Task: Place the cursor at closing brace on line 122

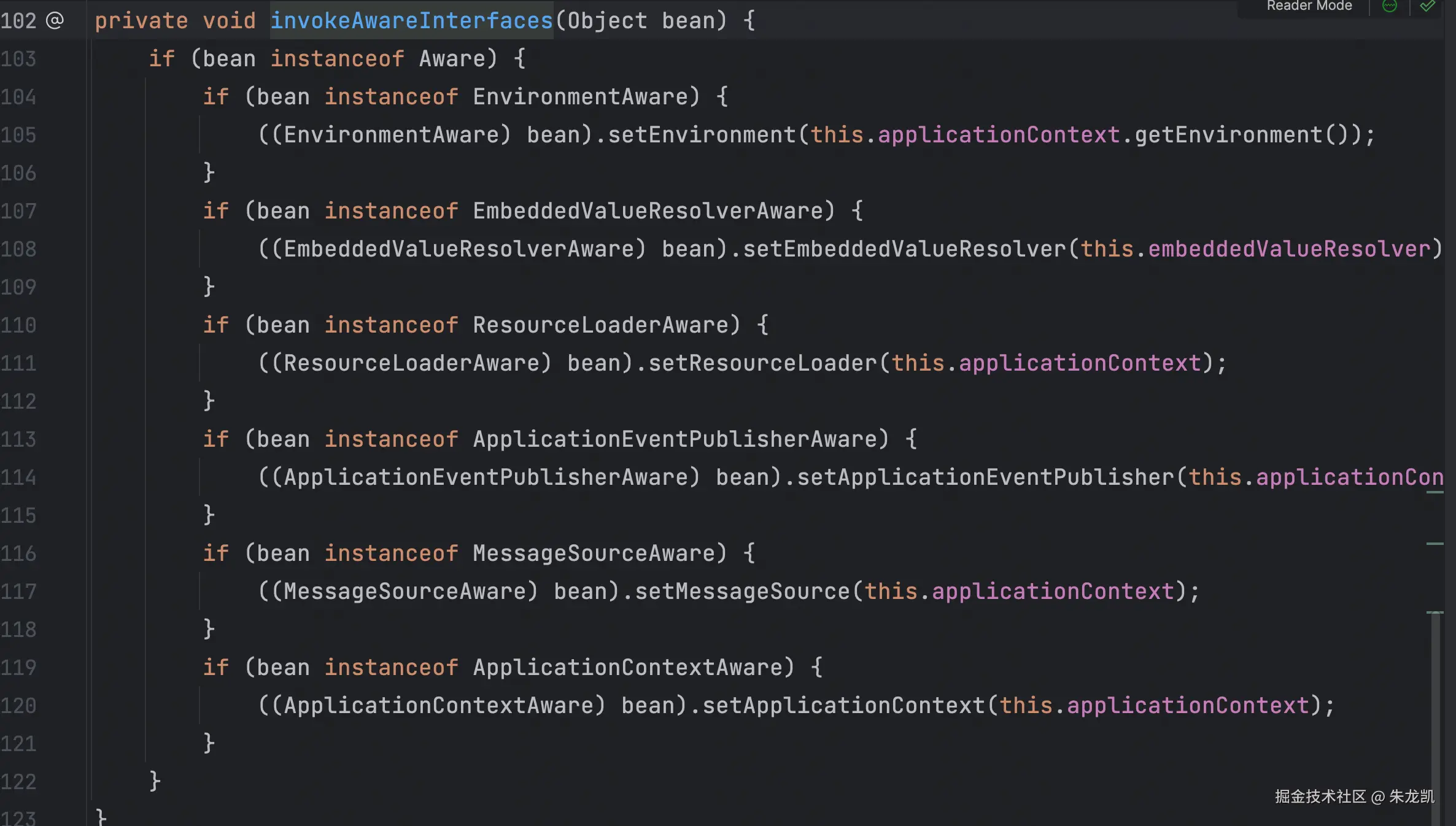Action: coord(155,782)
